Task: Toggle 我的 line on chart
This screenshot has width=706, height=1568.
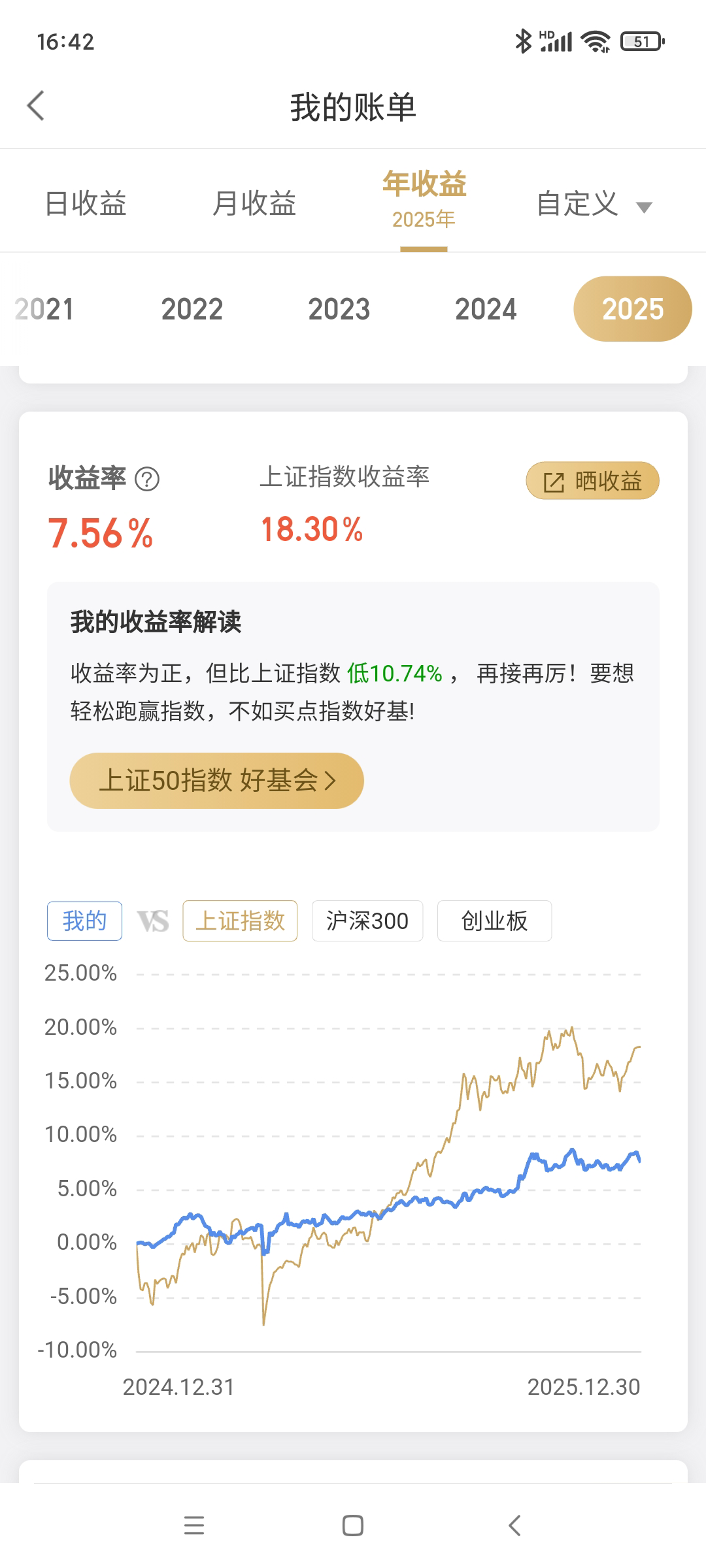Action: [84, 921]
